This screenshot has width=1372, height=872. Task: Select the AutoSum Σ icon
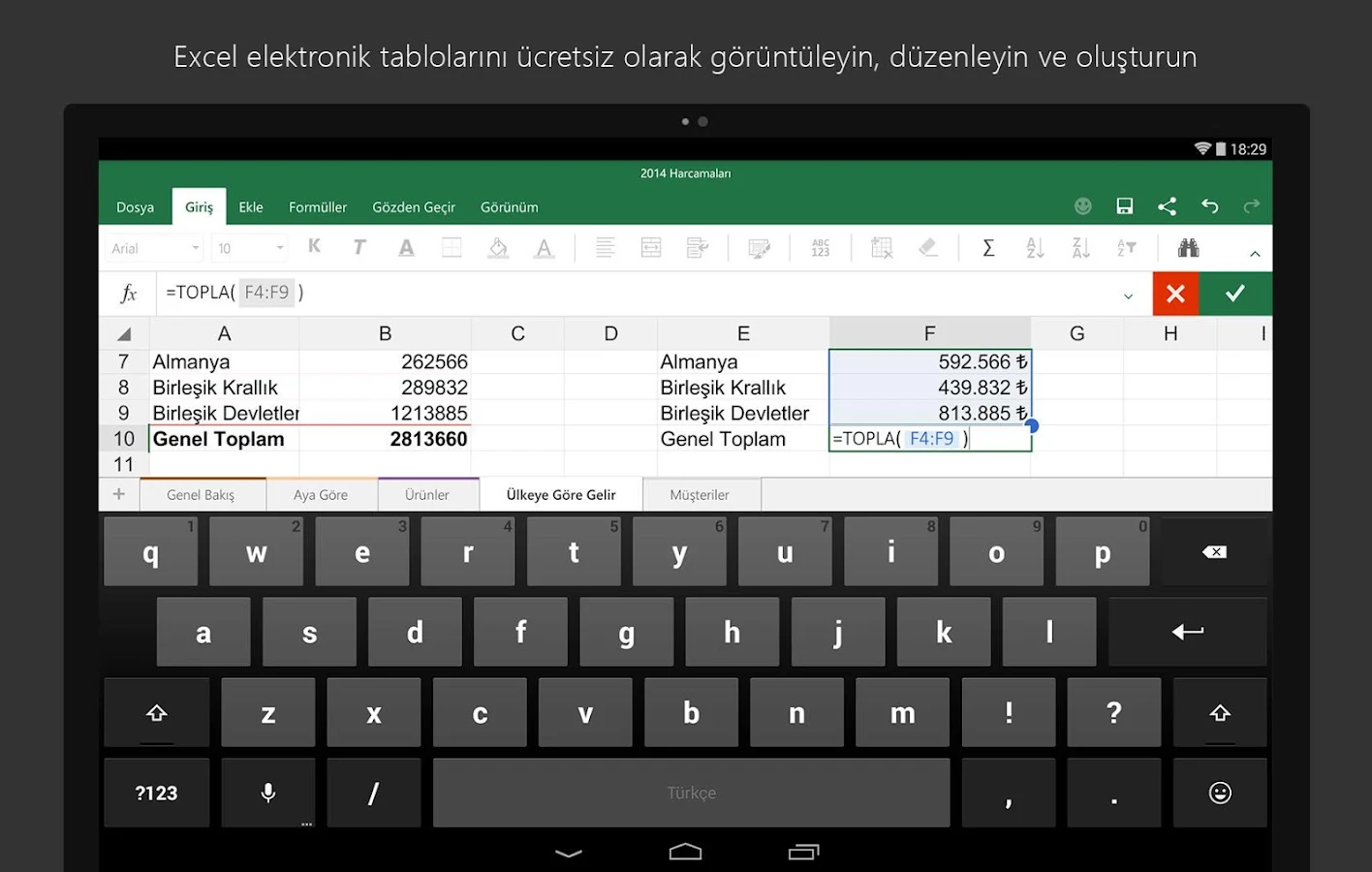(x=988, y=247)
